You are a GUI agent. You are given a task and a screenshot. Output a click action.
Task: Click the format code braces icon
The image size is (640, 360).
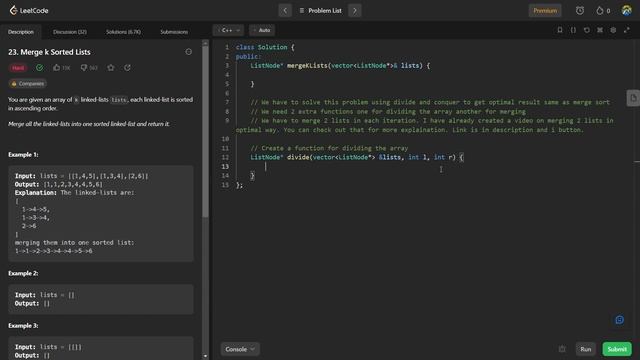573,30
